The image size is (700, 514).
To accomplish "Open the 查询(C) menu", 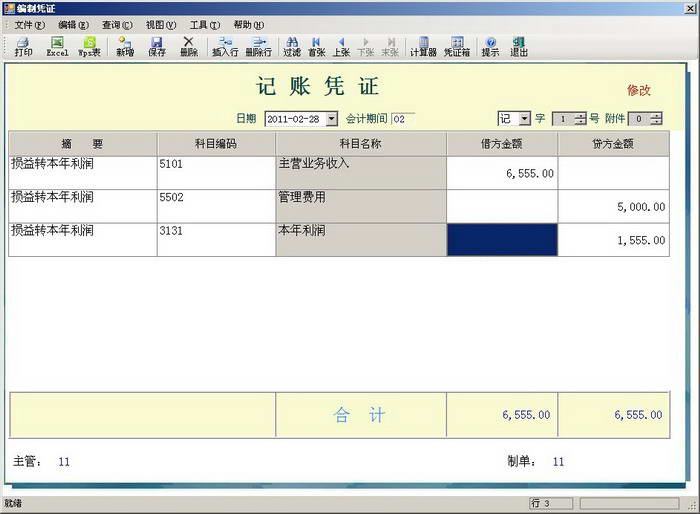I will tap(117, 25).
